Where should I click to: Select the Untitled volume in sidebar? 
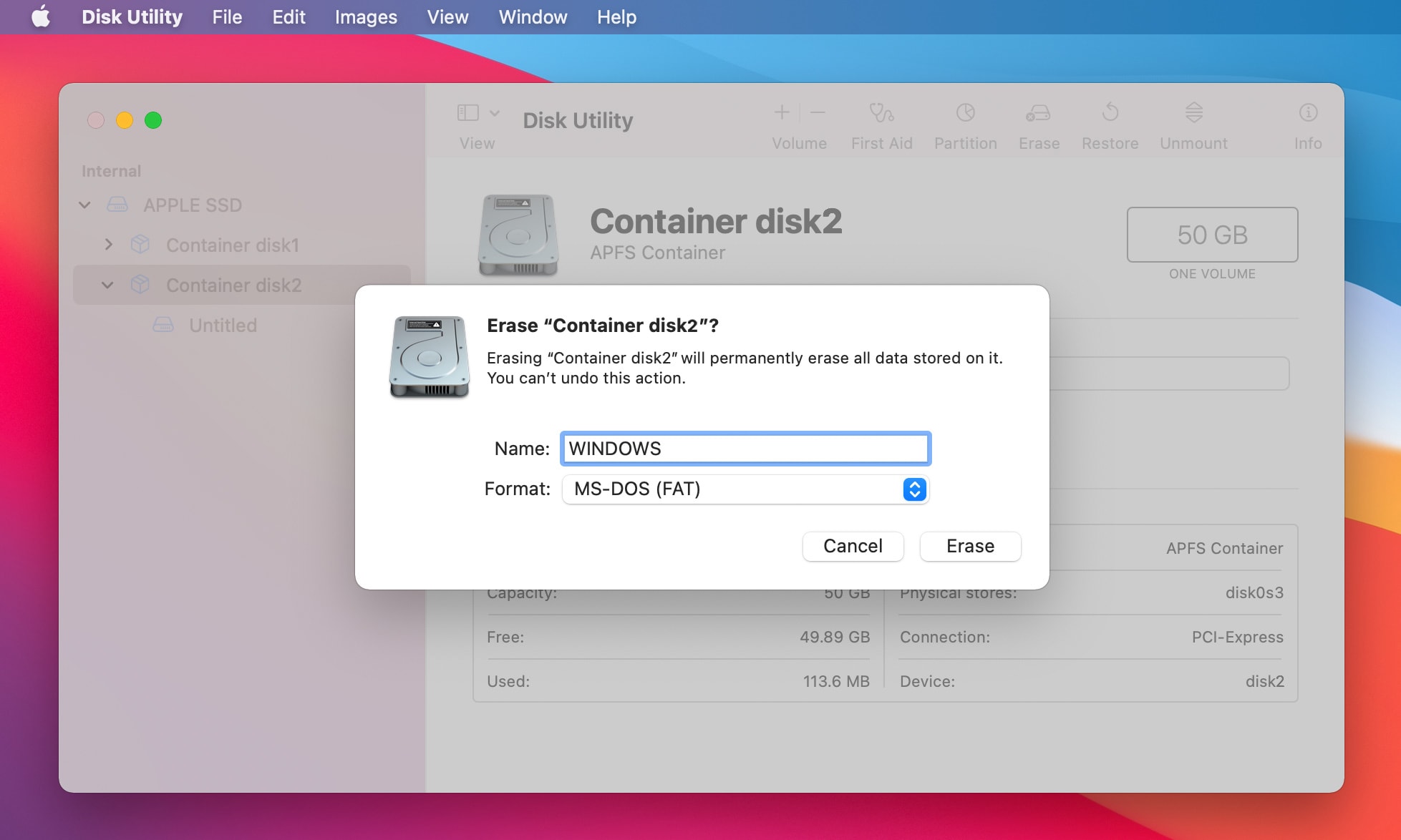point(222,326)
